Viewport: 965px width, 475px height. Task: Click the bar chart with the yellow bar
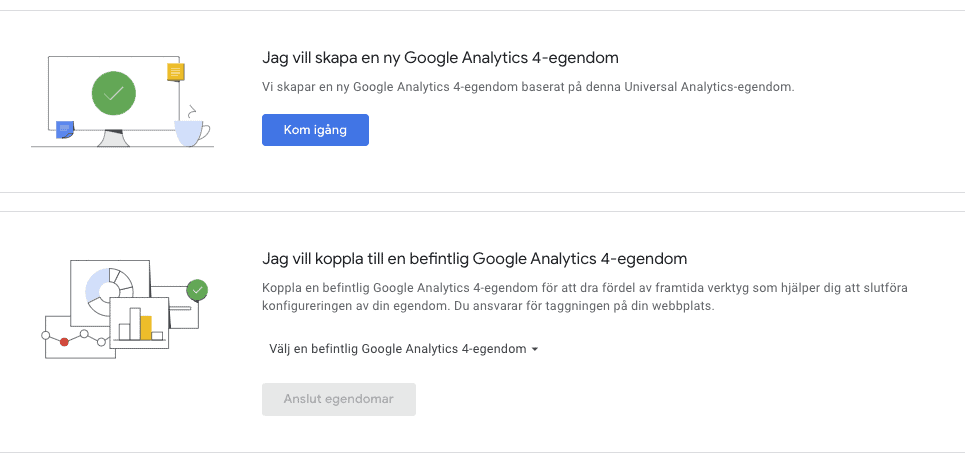(138, 322)
